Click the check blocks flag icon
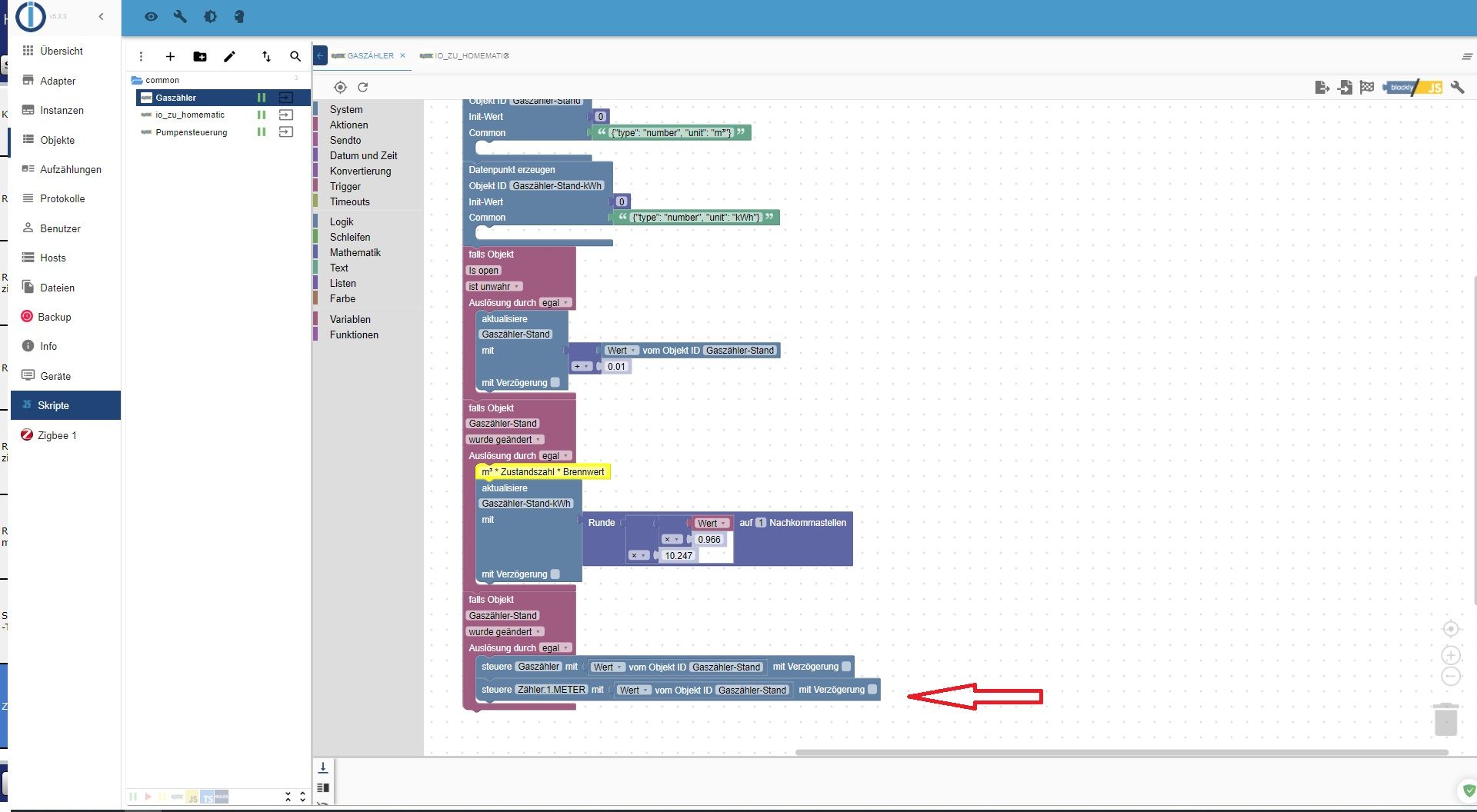Screen dimensions: 1477x812 1367,87
